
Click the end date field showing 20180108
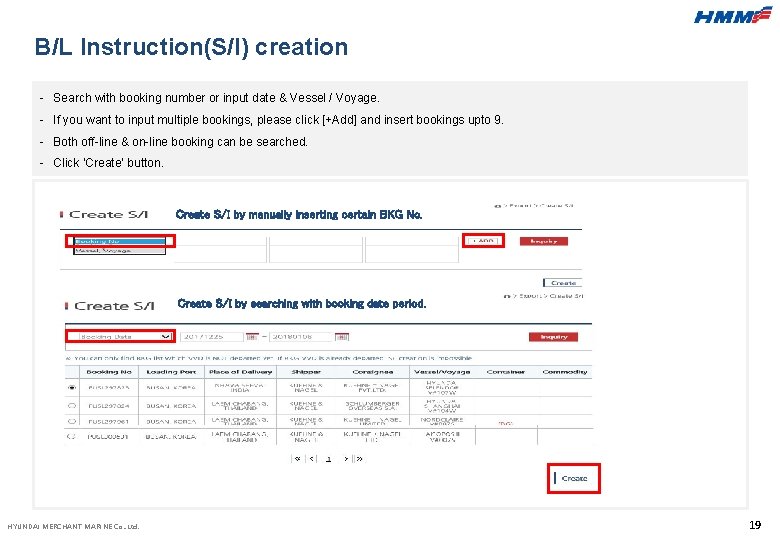pyautogui.click(x=300, y=337)
